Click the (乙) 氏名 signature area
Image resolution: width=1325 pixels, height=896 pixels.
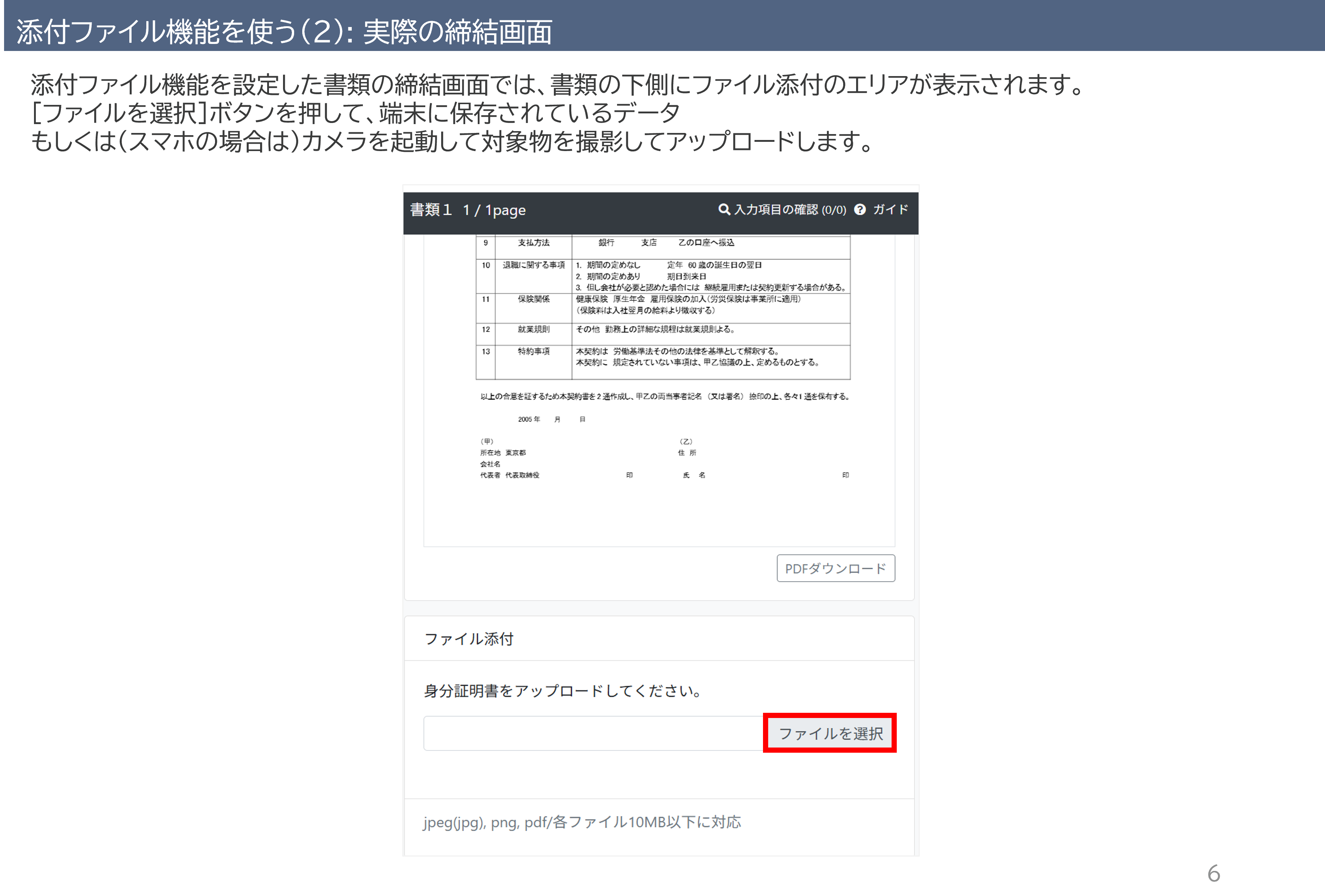pos(694,475)
